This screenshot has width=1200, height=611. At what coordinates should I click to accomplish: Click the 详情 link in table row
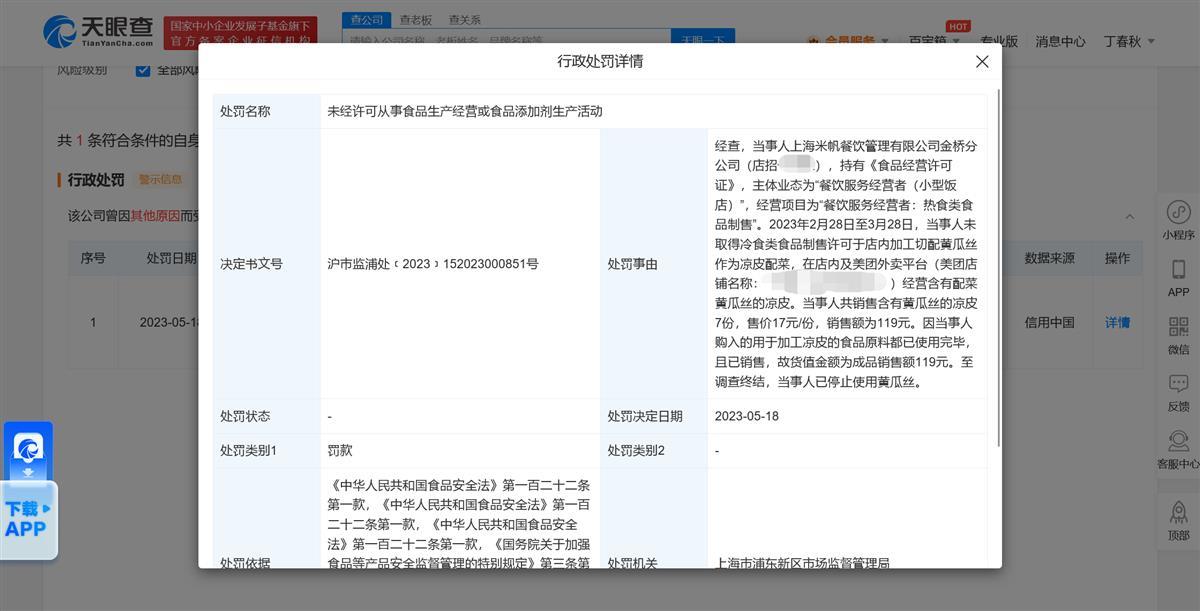pyautogui.click(x=1117, y=322)
